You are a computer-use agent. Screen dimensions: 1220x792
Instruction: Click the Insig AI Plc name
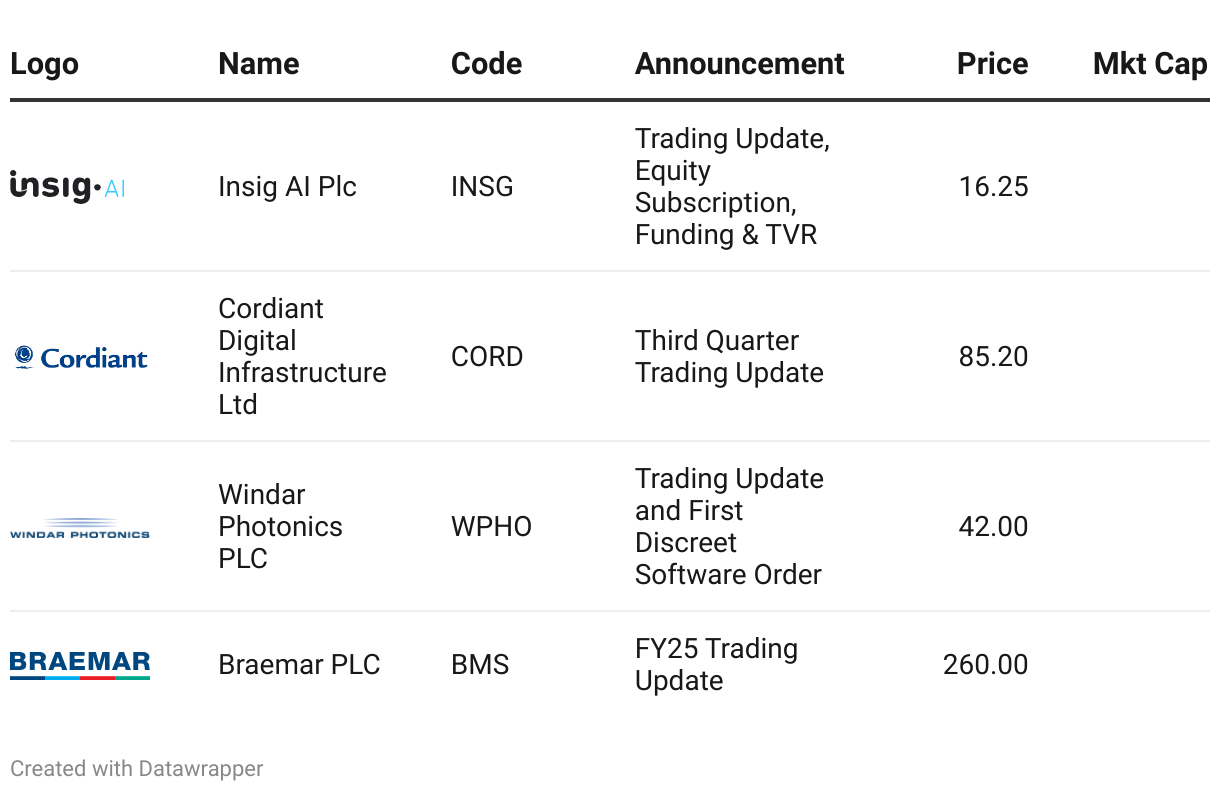coord(287,187)
